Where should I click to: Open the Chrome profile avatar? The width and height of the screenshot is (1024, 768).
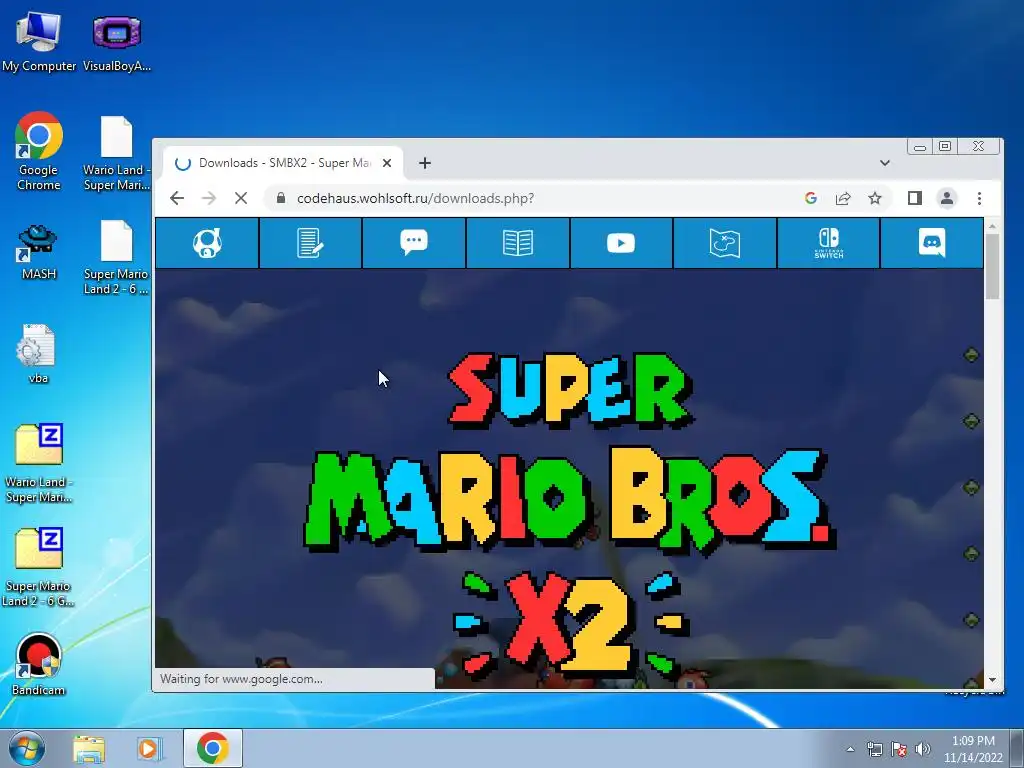point(947,198)
